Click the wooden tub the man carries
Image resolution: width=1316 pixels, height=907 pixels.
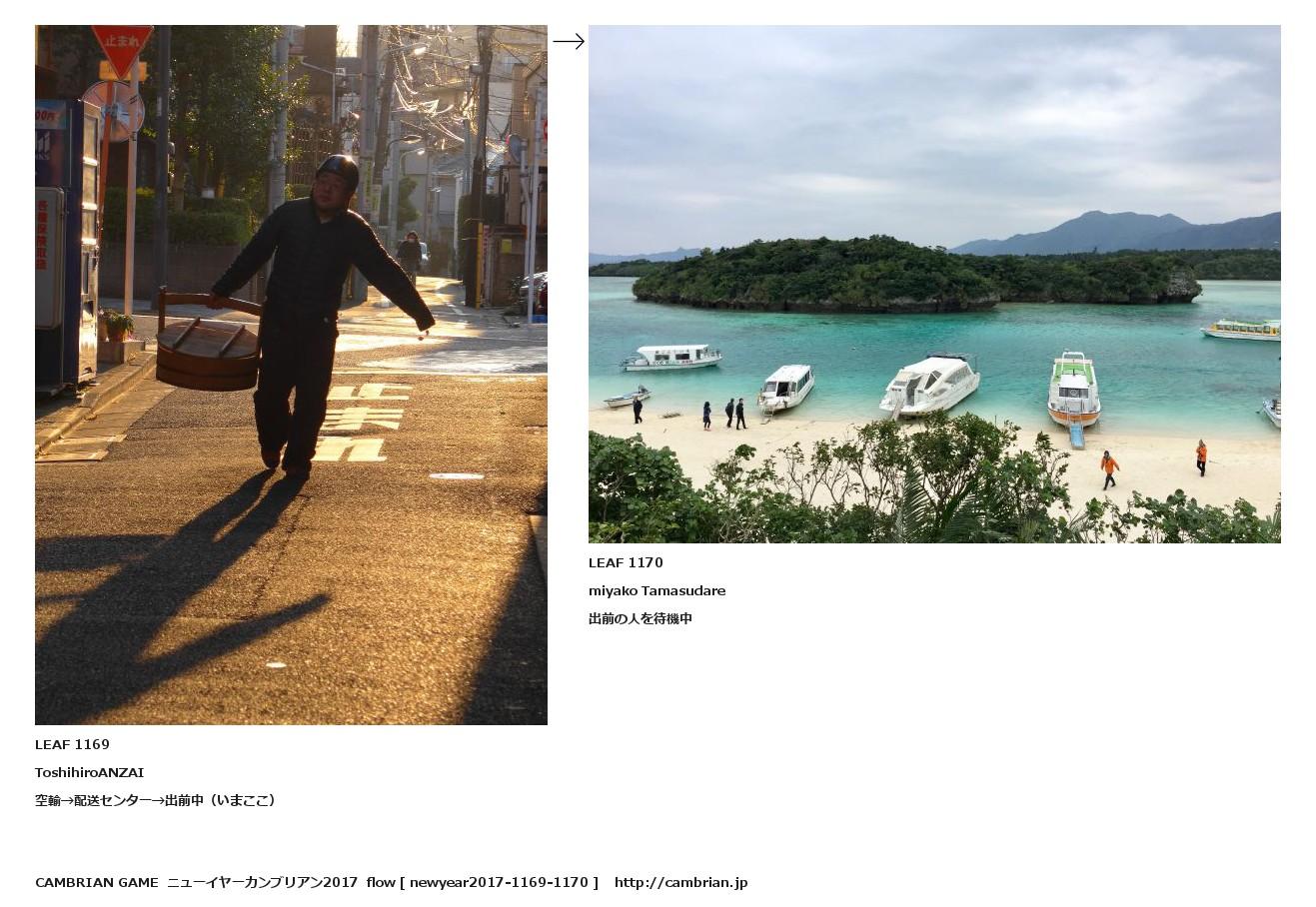(208, 345)
